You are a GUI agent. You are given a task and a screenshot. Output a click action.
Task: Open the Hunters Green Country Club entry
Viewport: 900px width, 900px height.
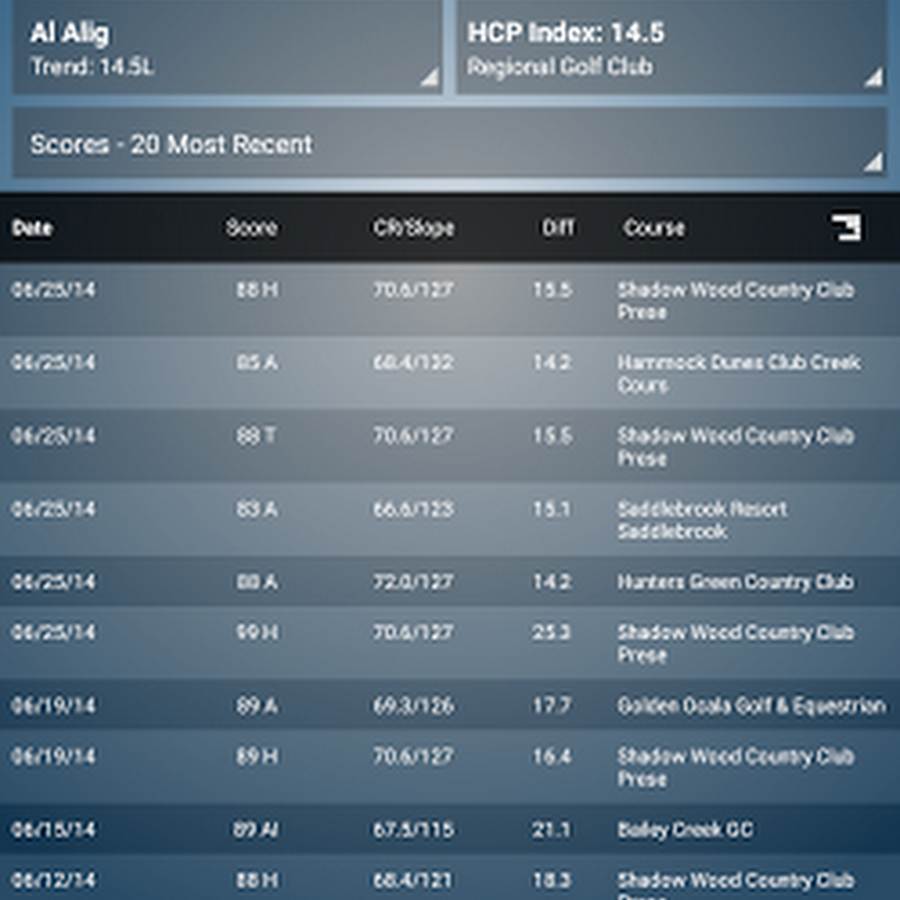pyautogui.click(x=735, y=582)
